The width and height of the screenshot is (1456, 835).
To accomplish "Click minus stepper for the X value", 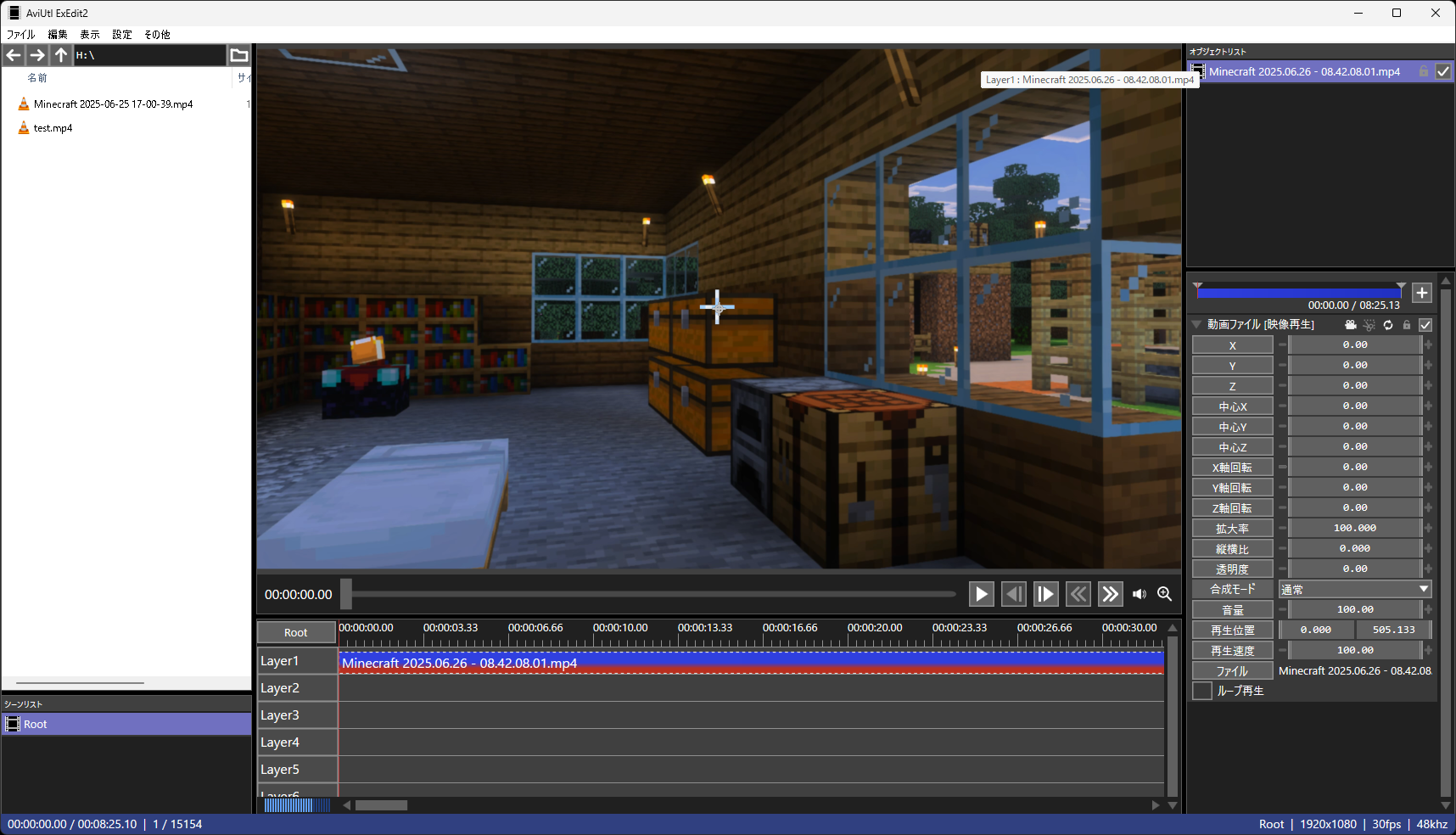I will tap(1282, 345).
